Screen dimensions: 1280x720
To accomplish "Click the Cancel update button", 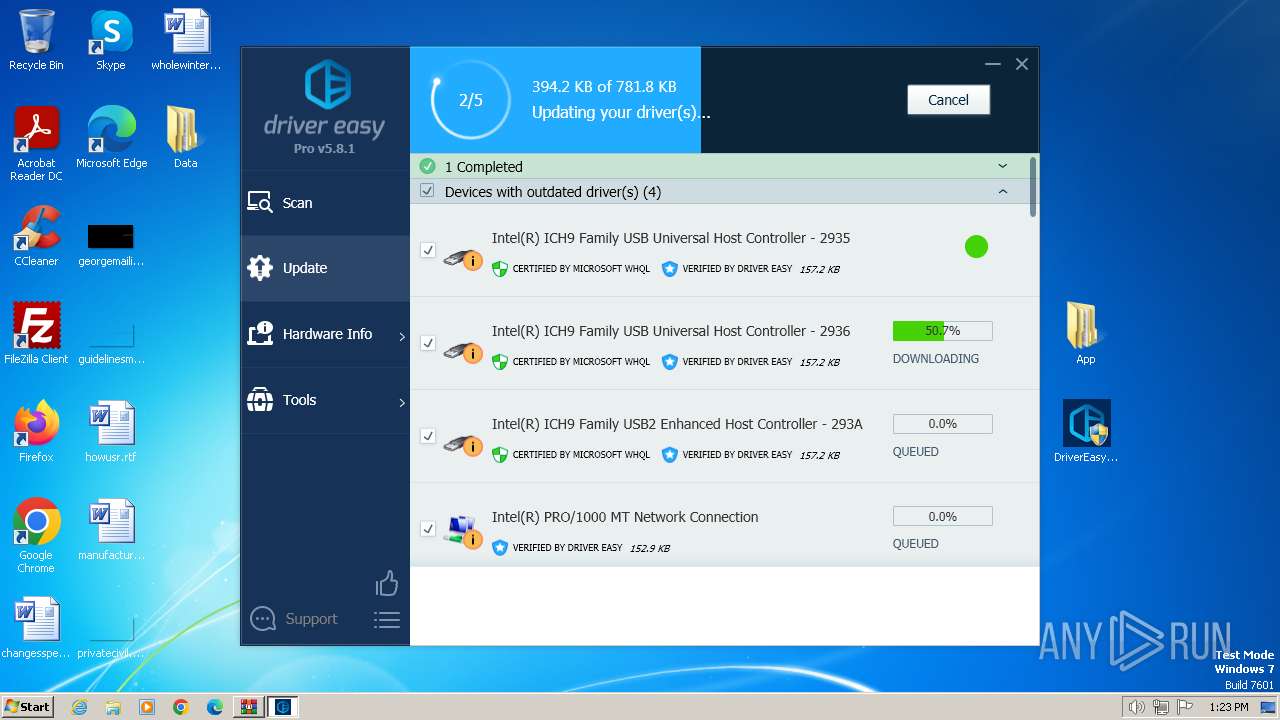I will pyautogui.click(x=948, y=100).
